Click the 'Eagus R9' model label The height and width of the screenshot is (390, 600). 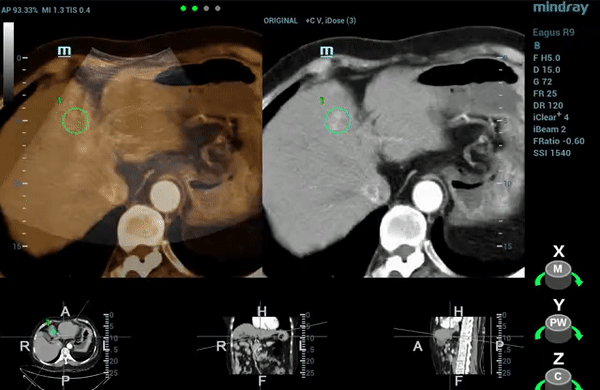[554, 33]
